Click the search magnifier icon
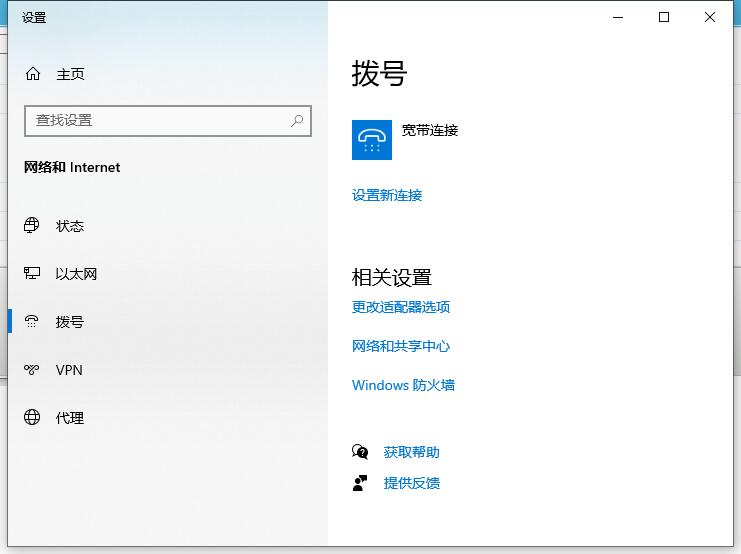The height and width of the screenshot is (554, 741). pos(297,121)
